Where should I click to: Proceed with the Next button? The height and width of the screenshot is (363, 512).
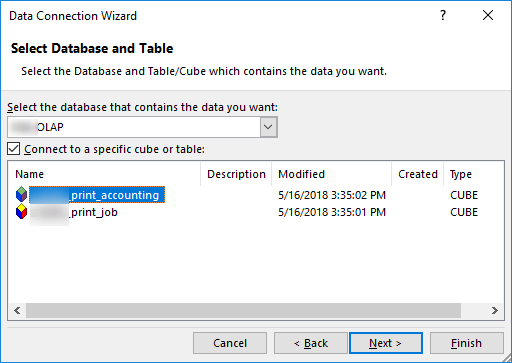coord(386,343)
